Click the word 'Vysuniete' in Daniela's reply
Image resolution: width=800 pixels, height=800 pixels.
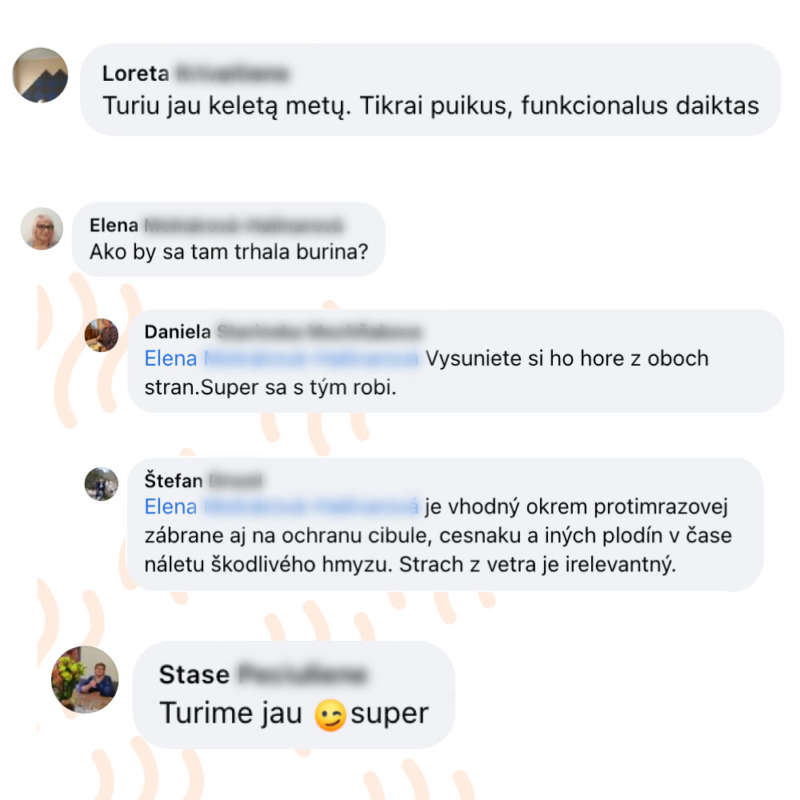[x=473, y=359]
